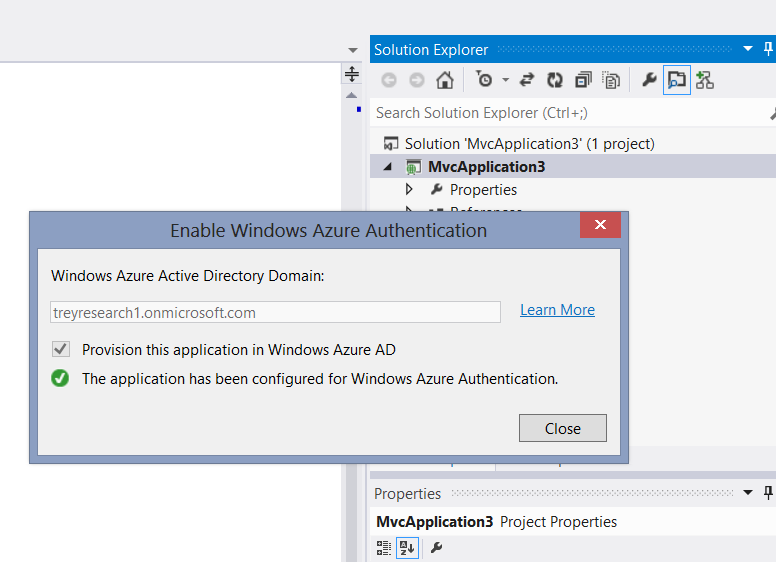Open Properties wrench in Solution Explorer toolbar

(649, 79)
